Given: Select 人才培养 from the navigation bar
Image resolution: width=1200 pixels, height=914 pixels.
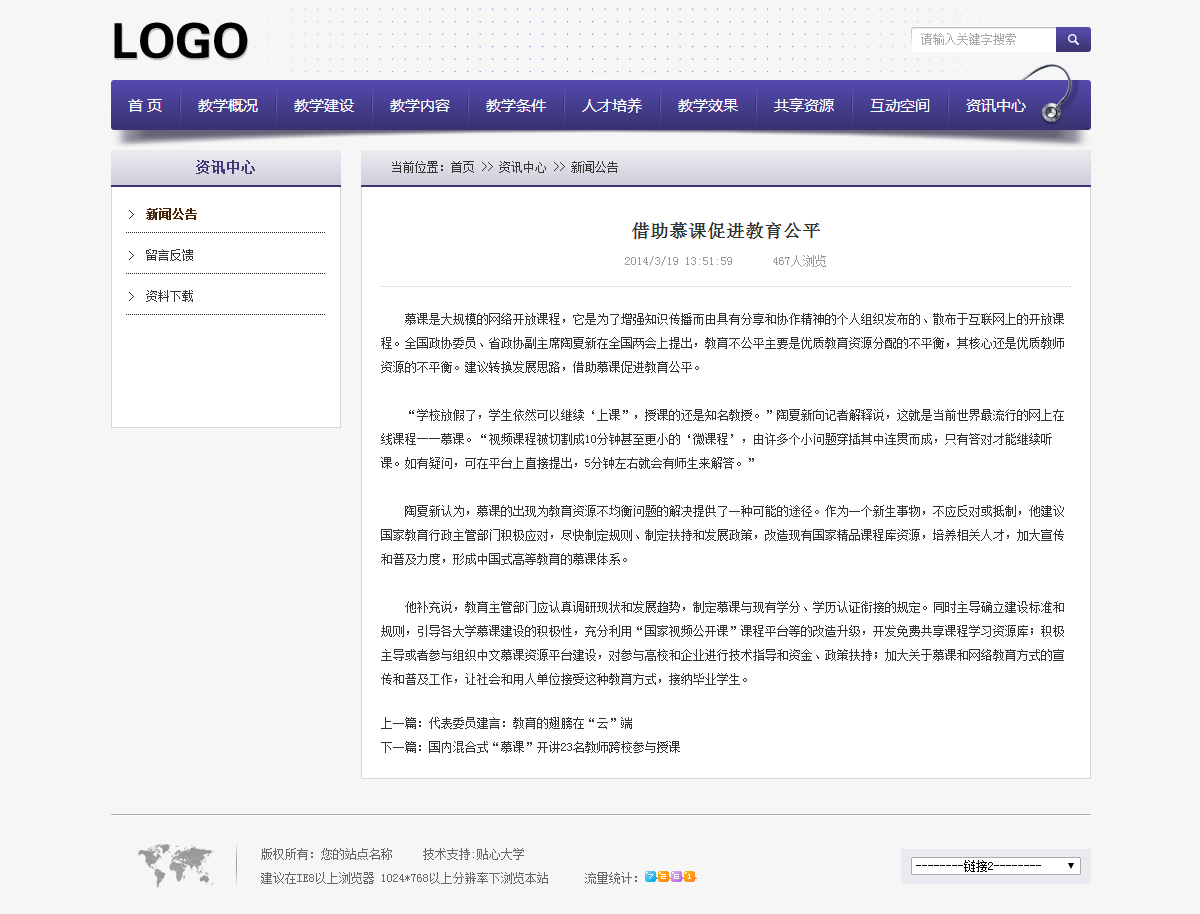Looking at the screenshot, I should pyautogui.click(x=612, y=106).
